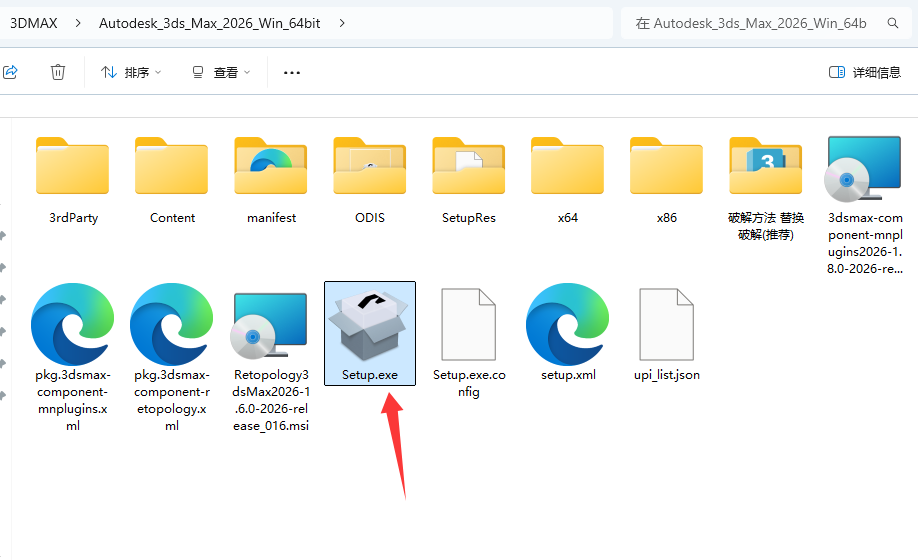The width and height of the screenshot is (918, 560).
Task: Open the SetupRes folder icon
Action: pos(468,166)
